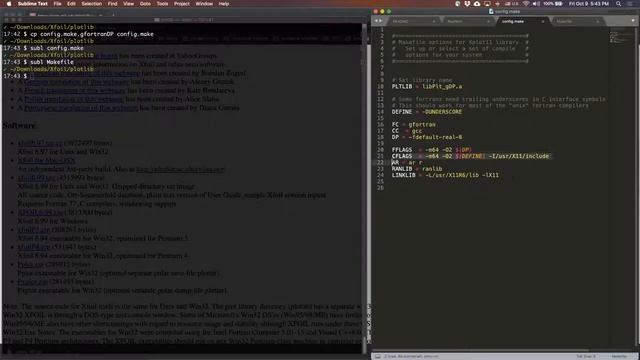Screen dimensions: 640x360
Task: Click -I/usr/X11/include on CFLAGS line
Action: [519, 156]
